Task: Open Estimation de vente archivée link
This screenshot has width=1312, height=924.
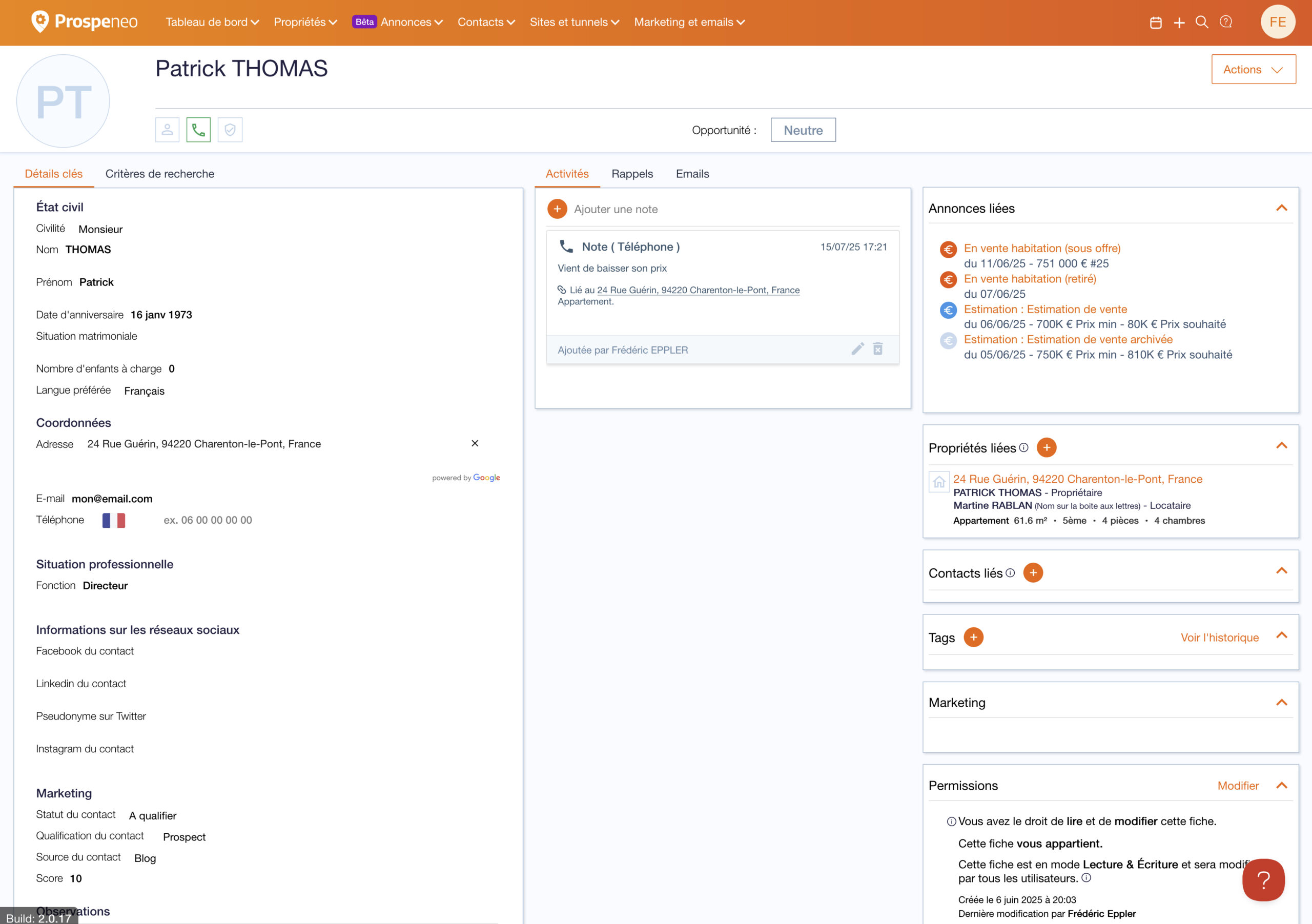Action: [1068, 339]
